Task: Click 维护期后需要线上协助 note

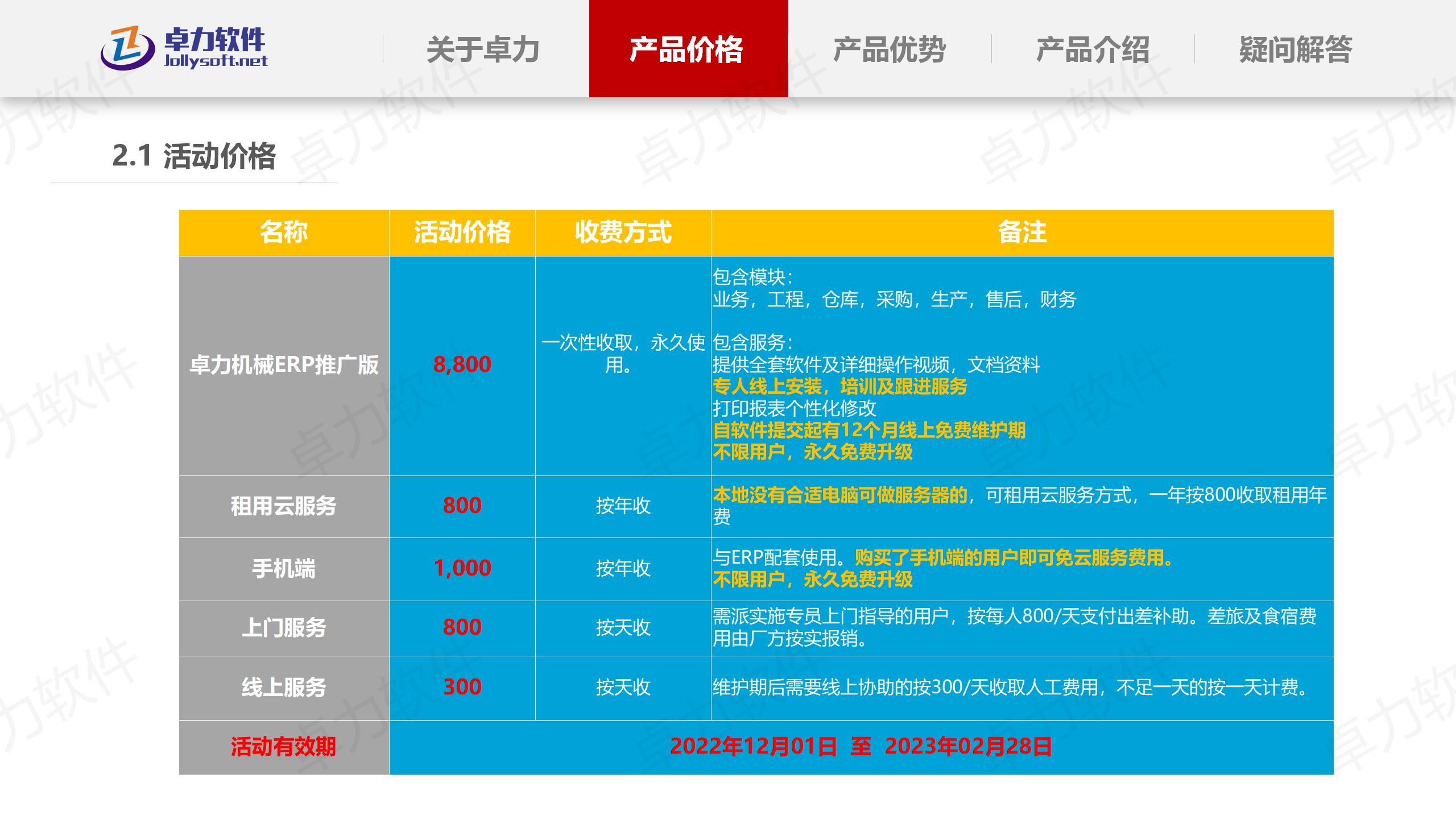Action: pyautogui.click(x=1011, y=688)
